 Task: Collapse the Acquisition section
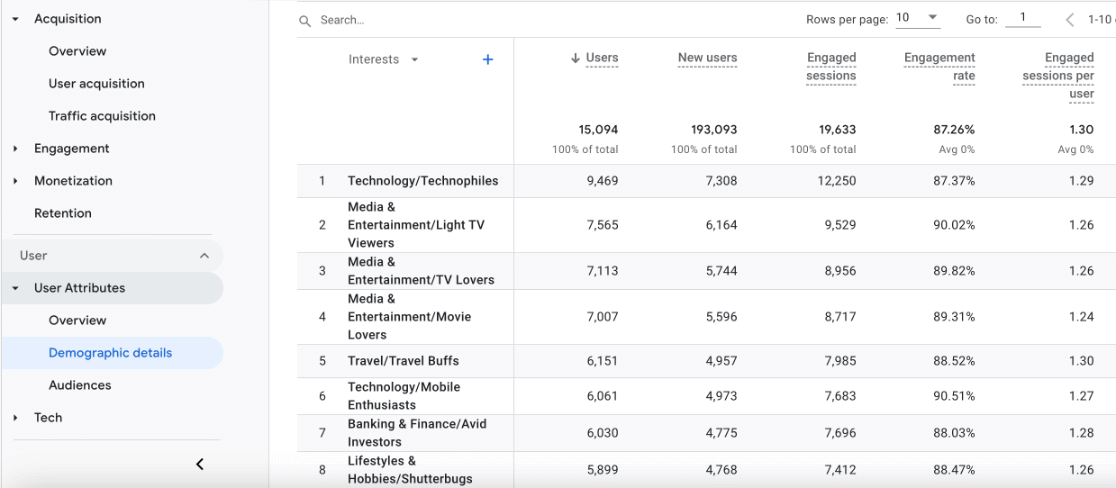16,19
